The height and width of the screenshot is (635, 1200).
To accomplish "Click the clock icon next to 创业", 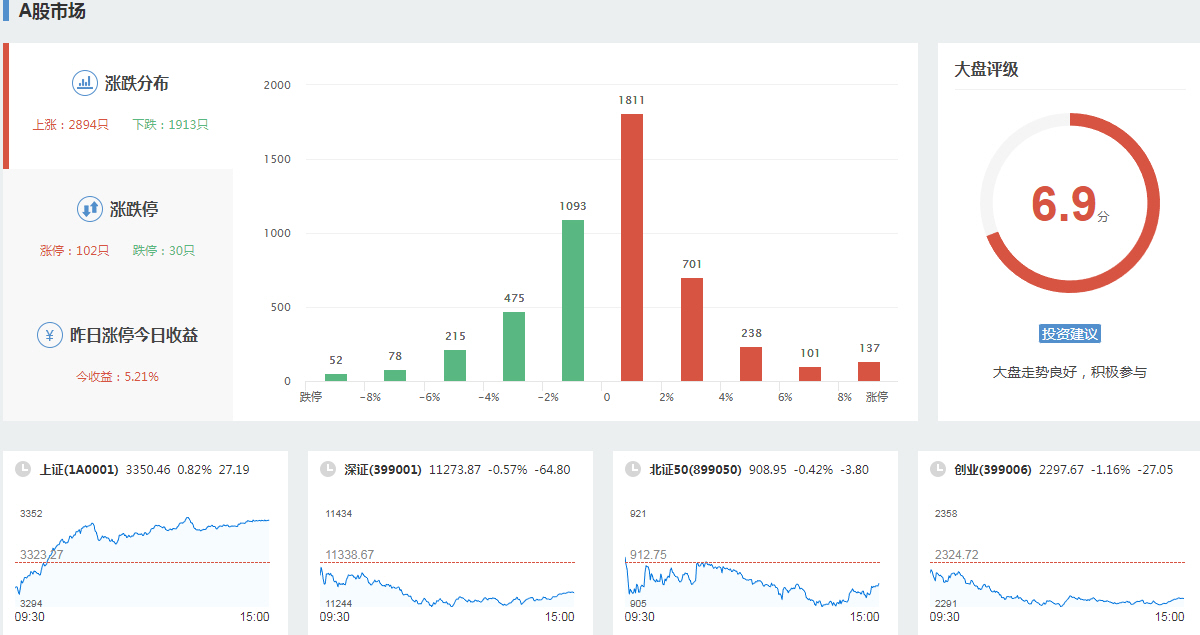I will tap(937, 469).
